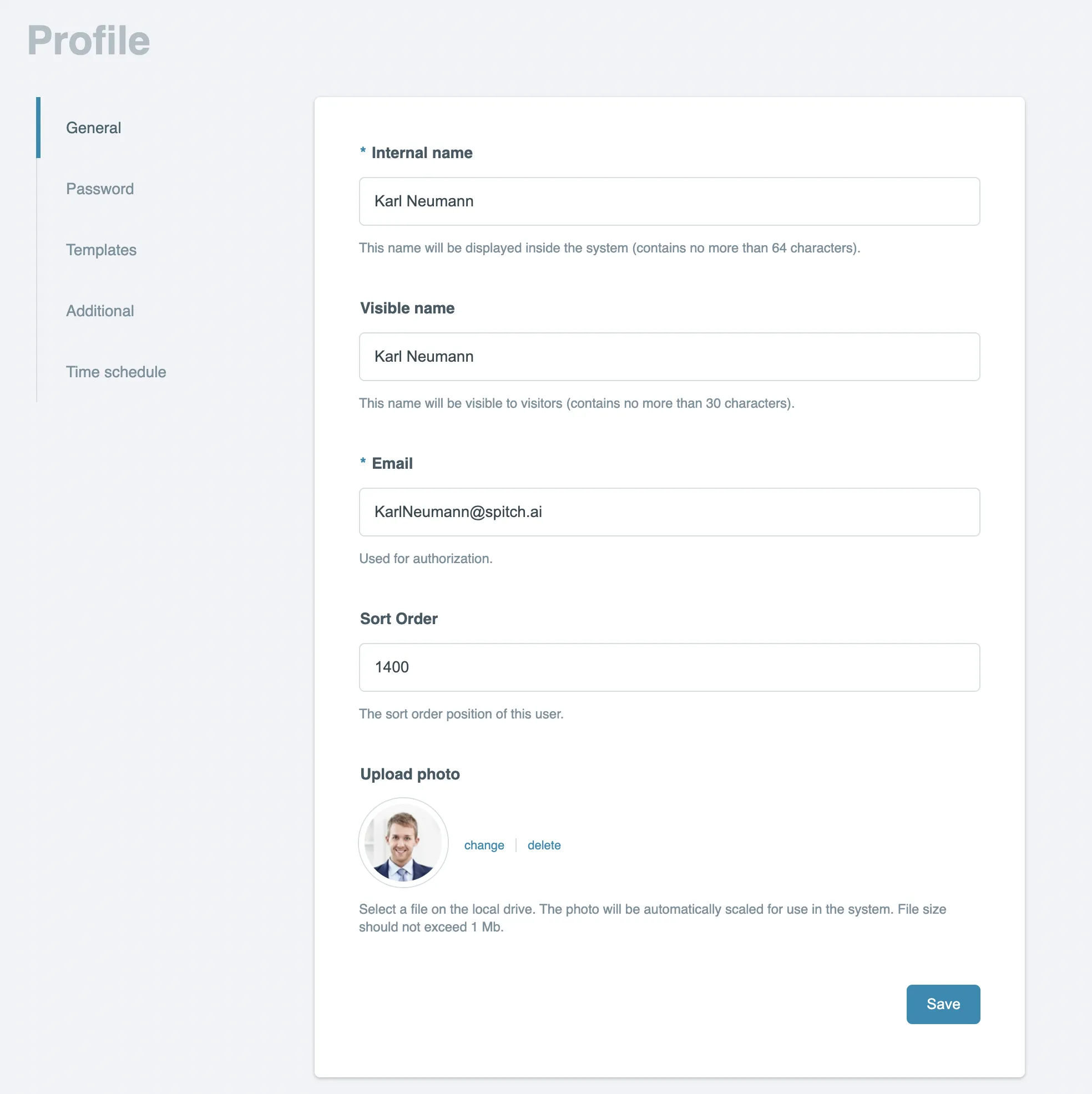
Task: Switch to the Password section
Action: tap(100, 189)
